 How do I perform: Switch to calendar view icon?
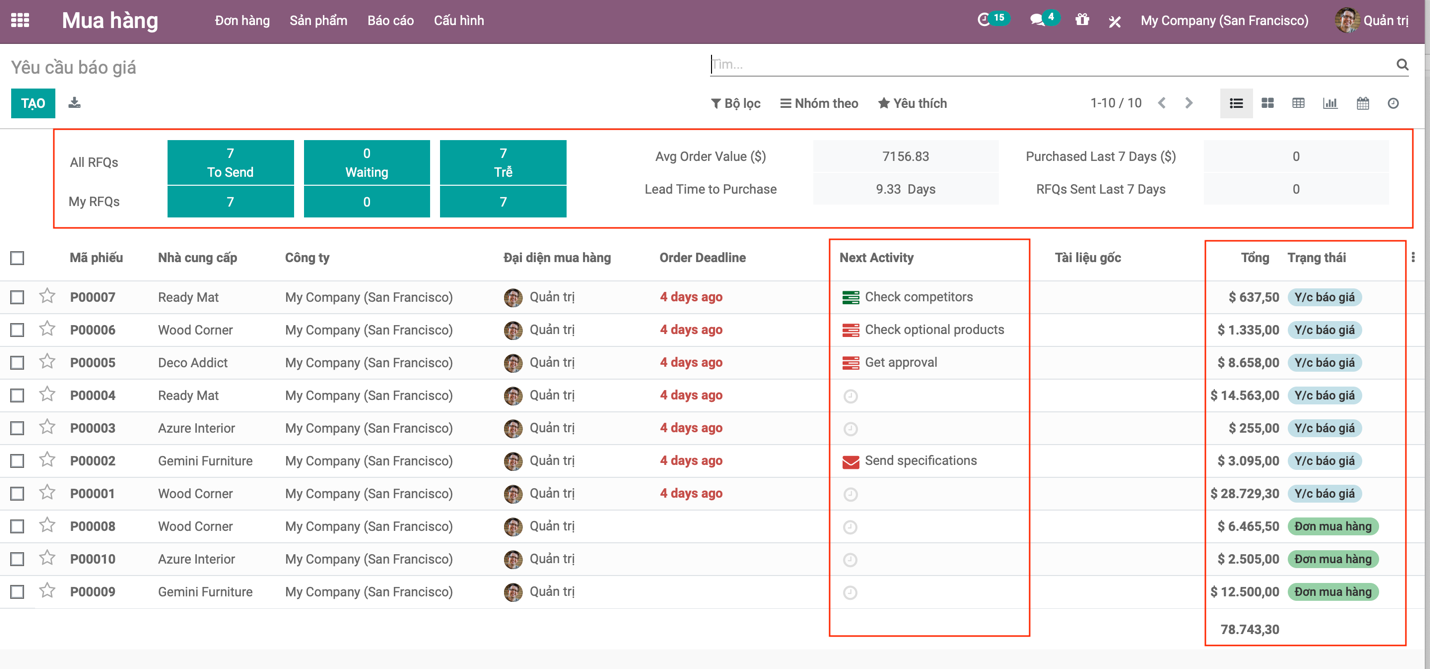pyautogui.click(x=1362, y=103)
